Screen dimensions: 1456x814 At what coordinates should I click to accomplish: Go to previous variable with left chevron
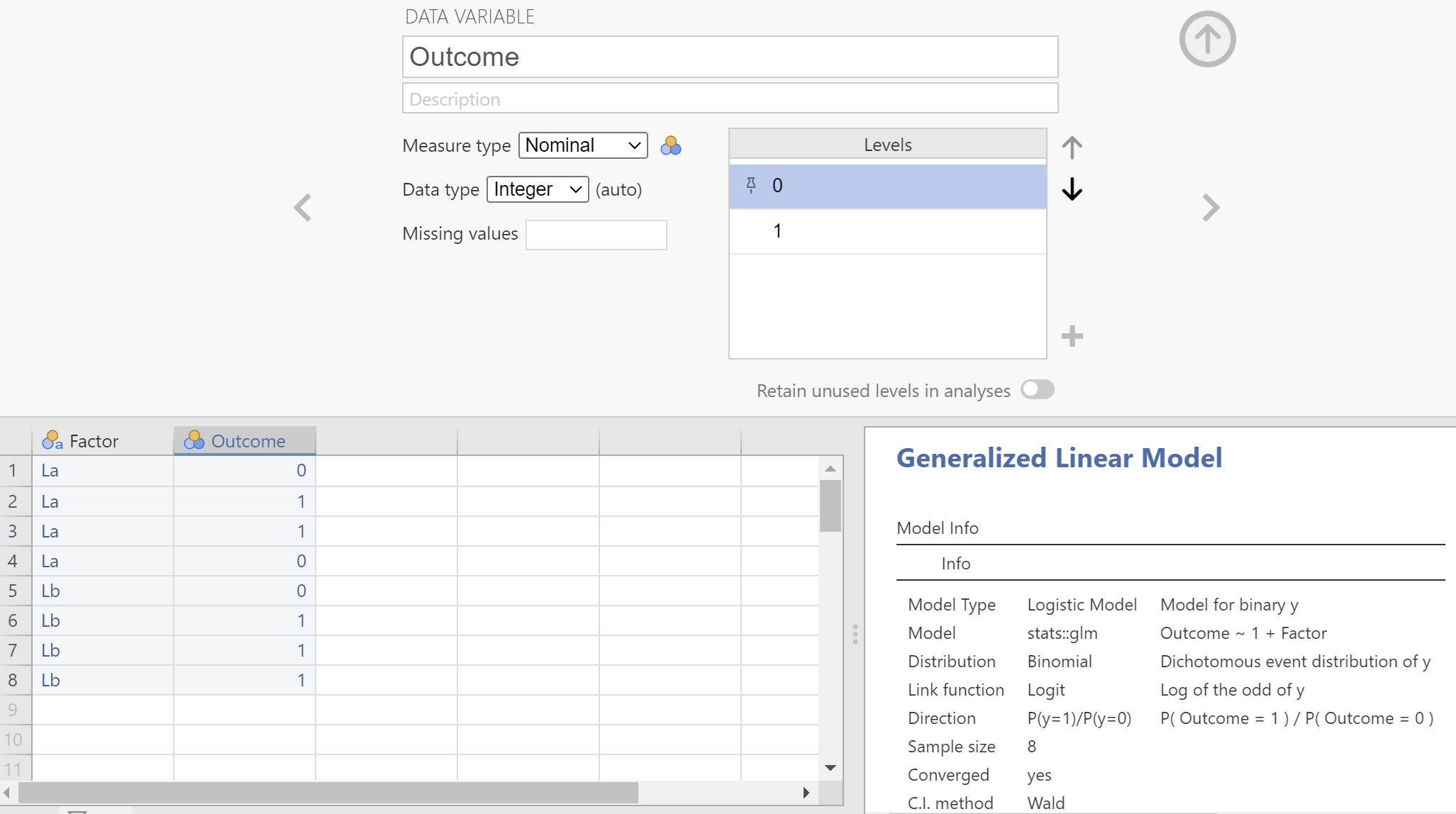tap(303, 208)
